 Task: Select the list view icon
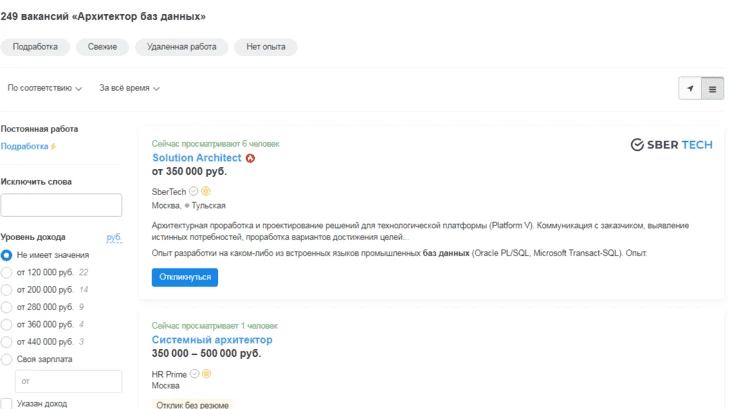pos(712,88)
